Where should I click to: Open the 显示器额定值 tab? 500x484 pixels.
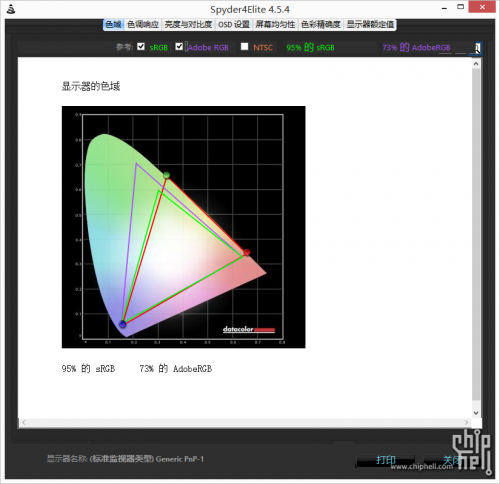[370, 24]
